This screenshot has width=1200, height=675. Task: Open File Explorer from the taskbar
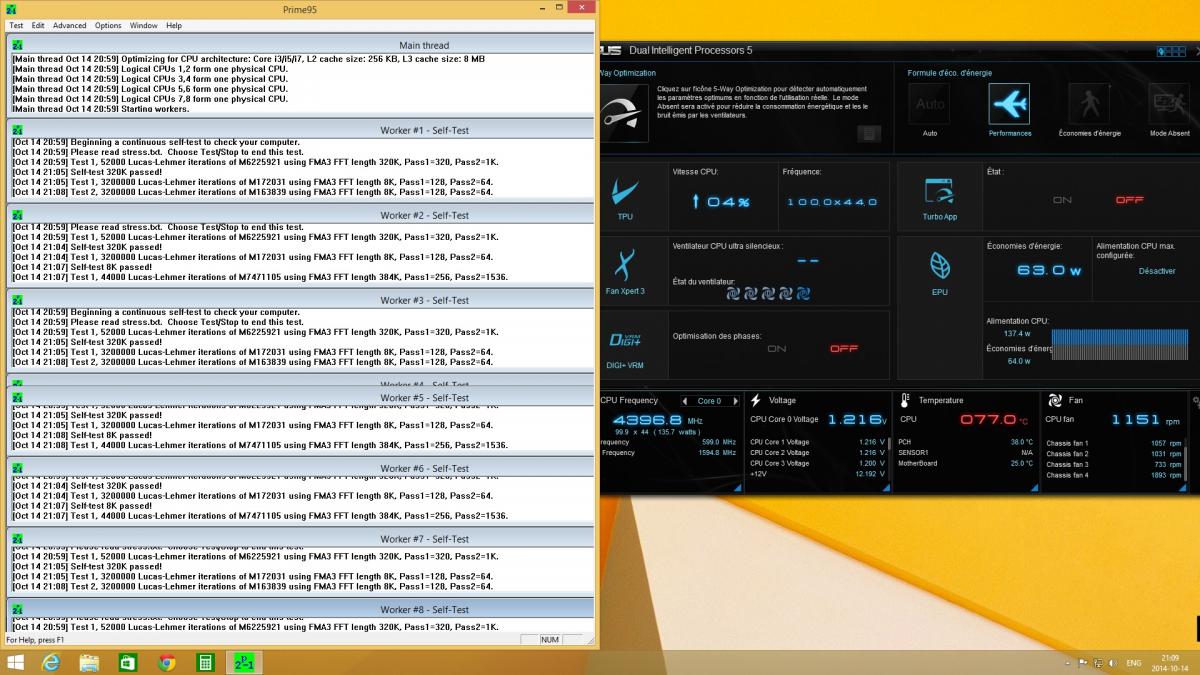tap(89, 662)
